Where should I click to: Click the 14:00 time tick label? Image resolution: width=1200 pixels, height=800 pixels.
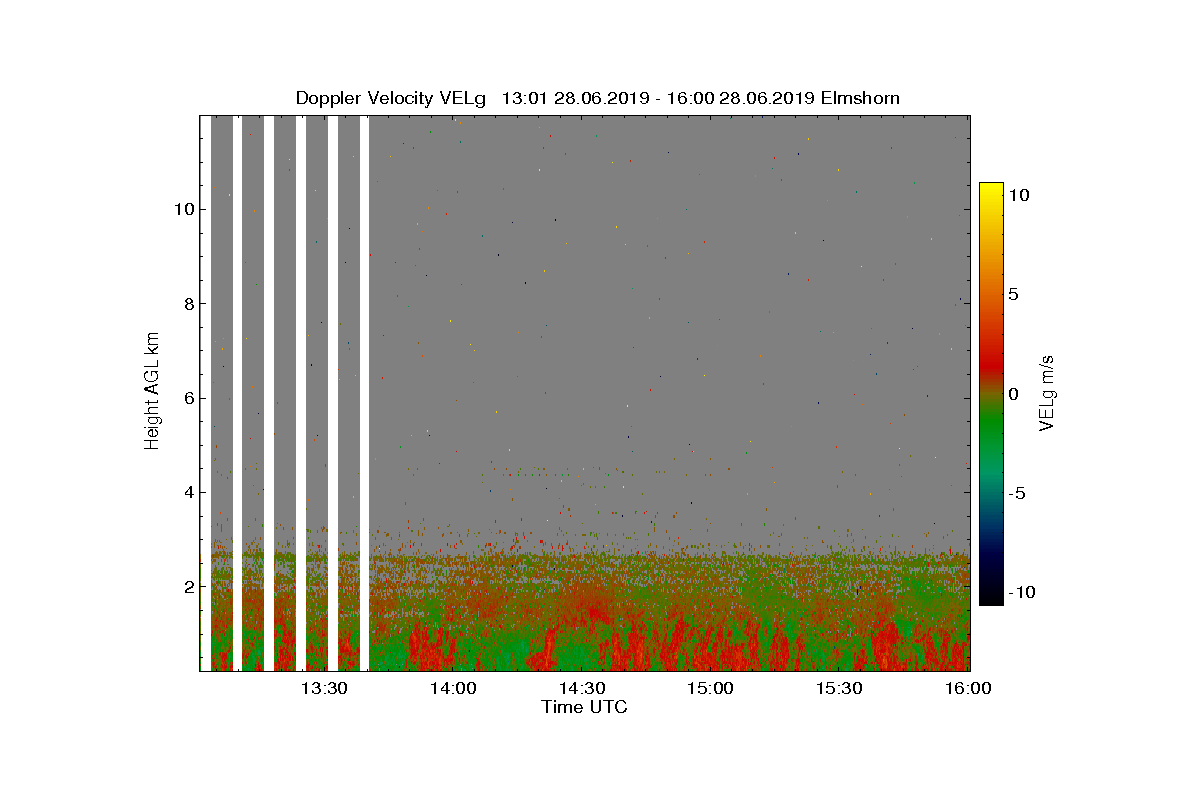[x=454, y=688]
